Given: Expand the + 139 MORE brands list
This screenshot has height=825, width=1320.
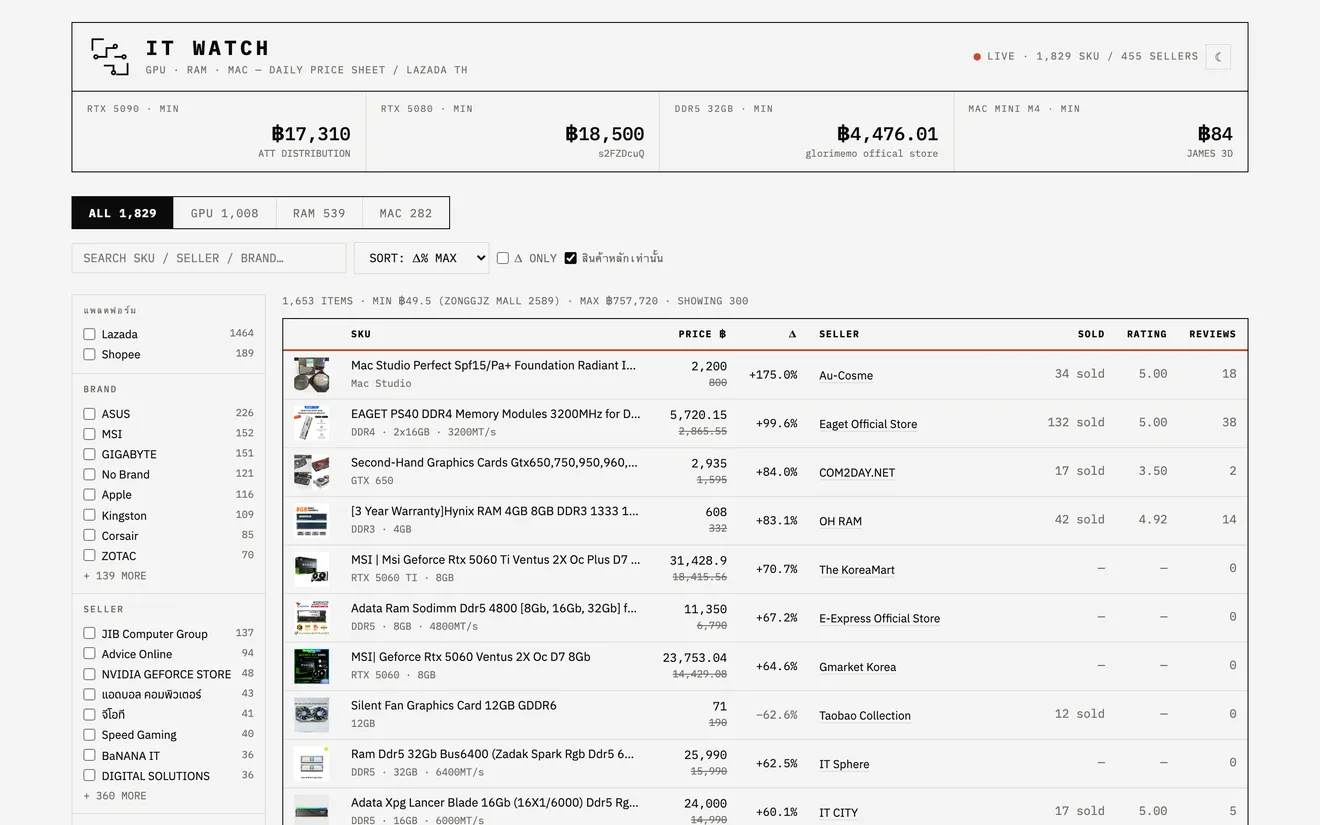Looking at the screenshot, I should [x=115, y=576].
